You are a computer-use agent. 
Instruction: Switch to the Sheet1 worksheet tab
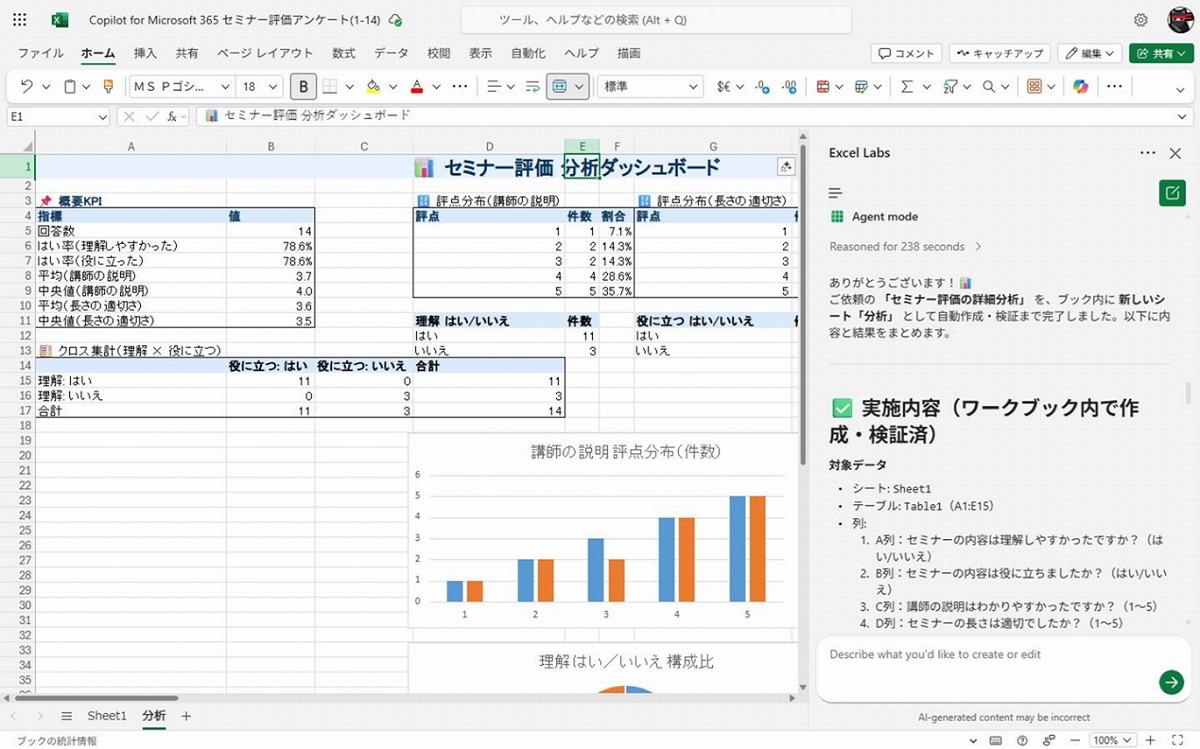pyautogui.click(x=107, y=716)
